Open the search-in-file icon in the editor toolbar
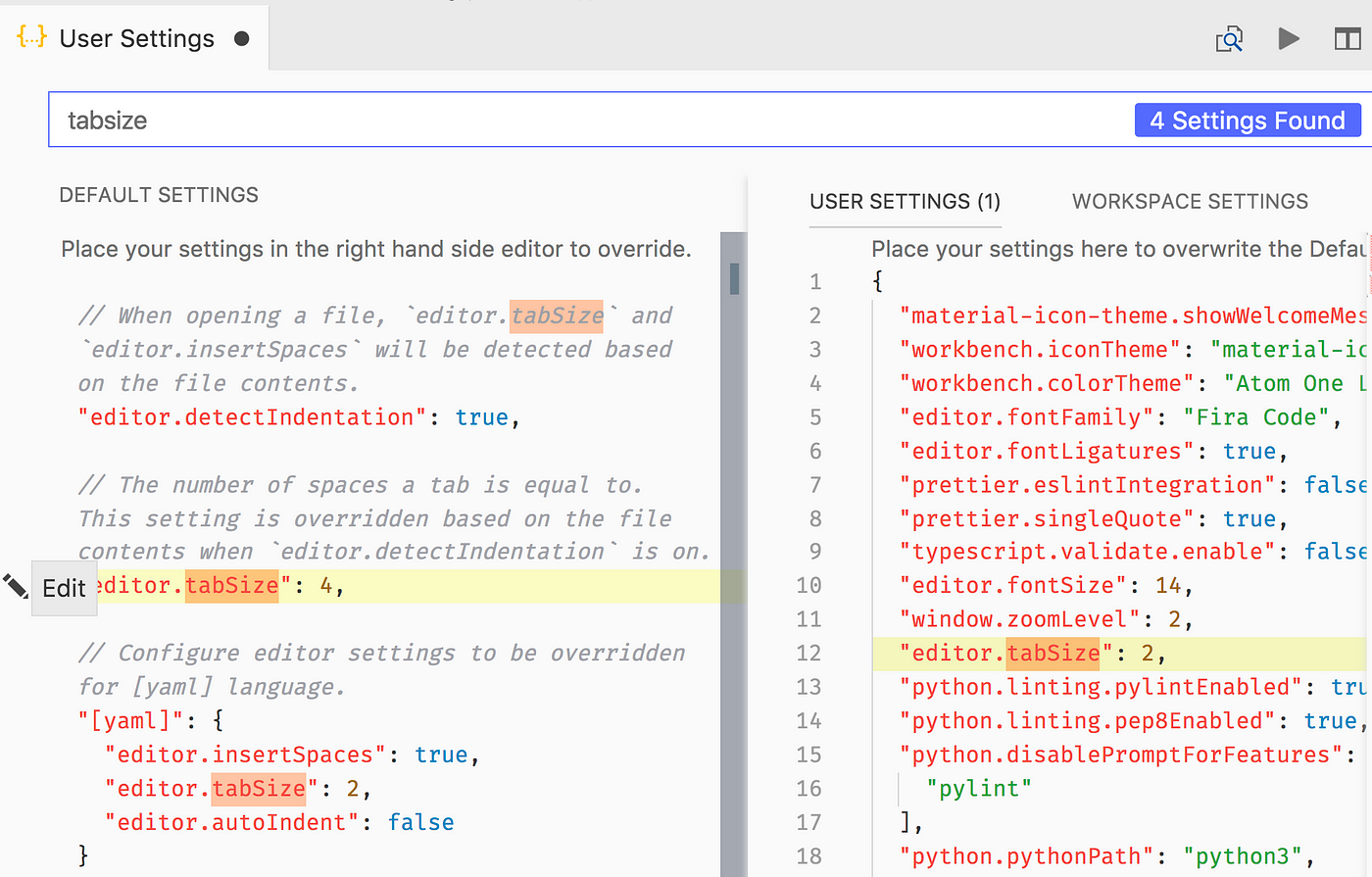Screen dimensions: 1372x877 1229,39
